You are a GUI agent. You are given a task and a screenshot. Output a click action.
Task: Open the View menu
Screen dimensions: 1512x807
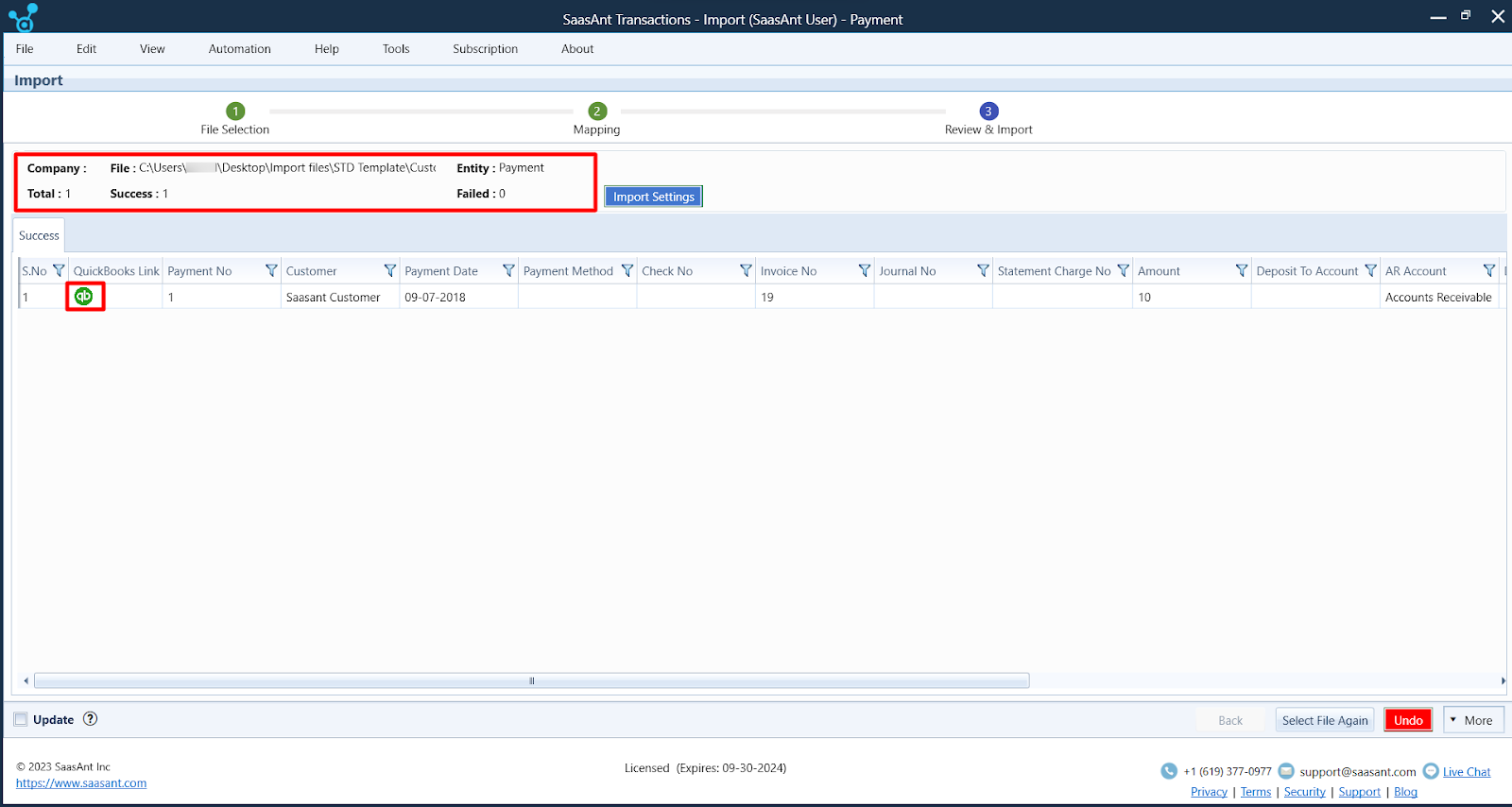[152, 49]
